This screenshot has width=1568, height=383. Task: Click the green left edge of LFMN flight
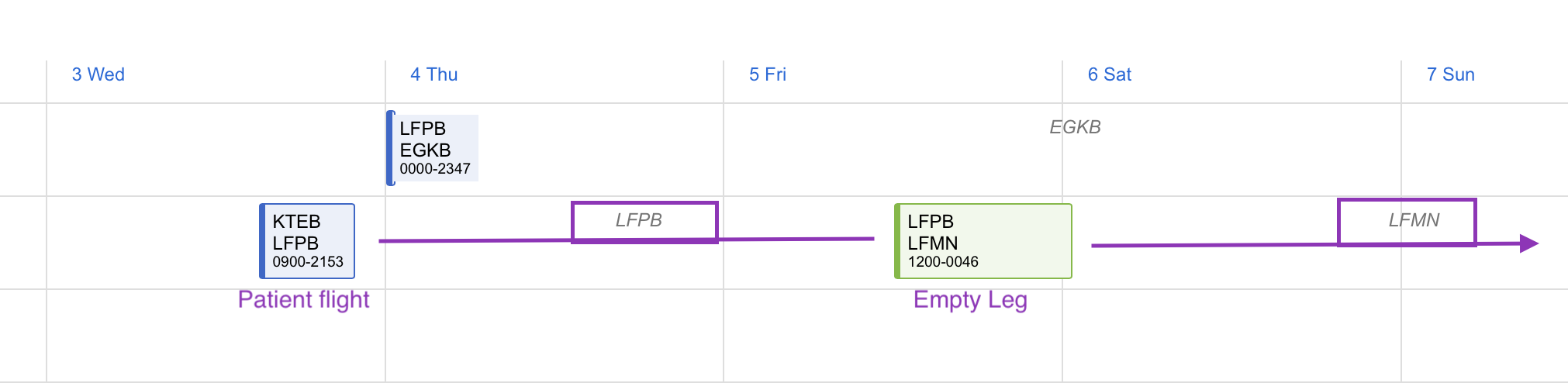point(897,240)
